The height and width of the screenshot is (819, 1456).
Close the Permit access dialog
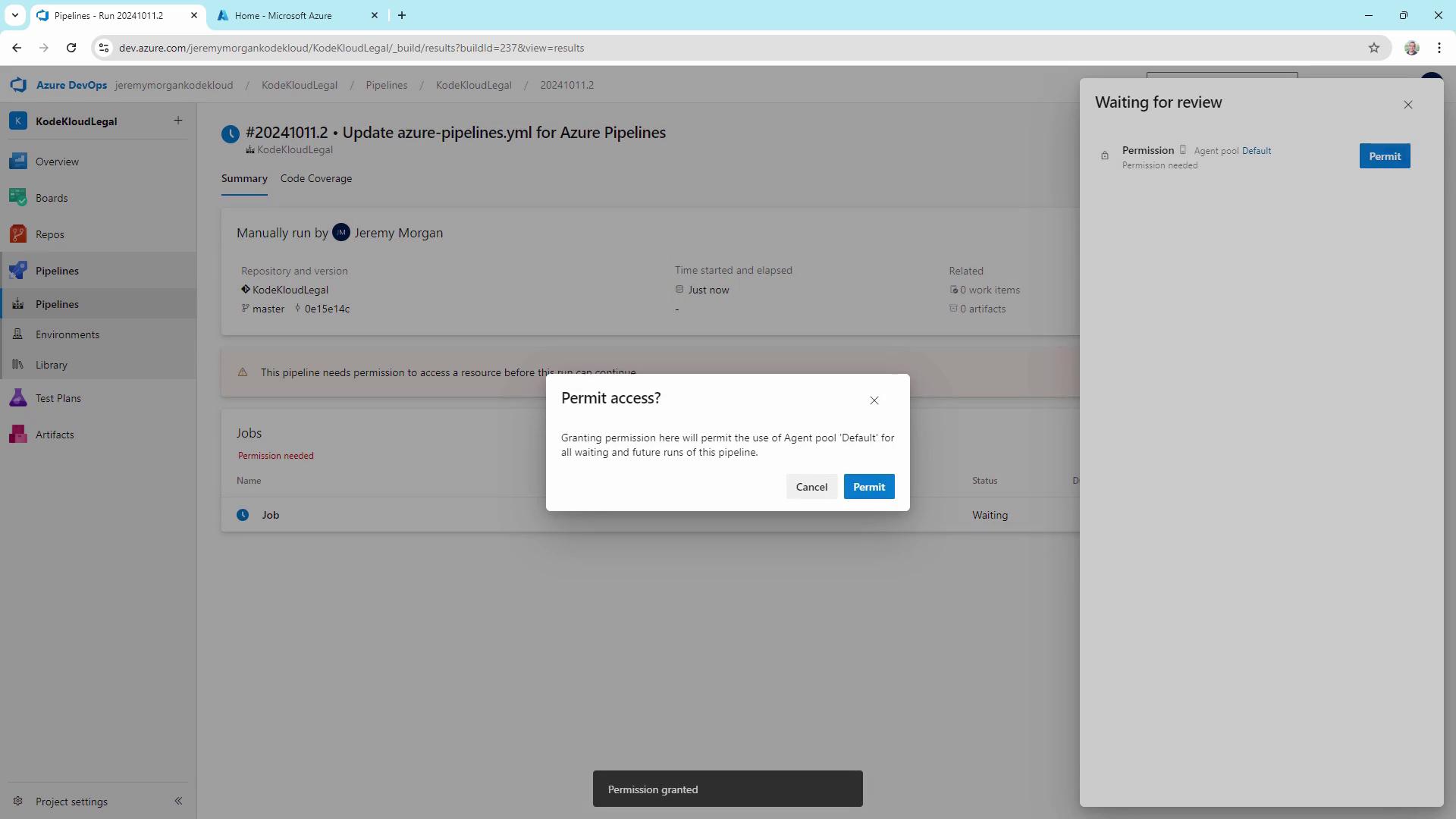[874, 400]
